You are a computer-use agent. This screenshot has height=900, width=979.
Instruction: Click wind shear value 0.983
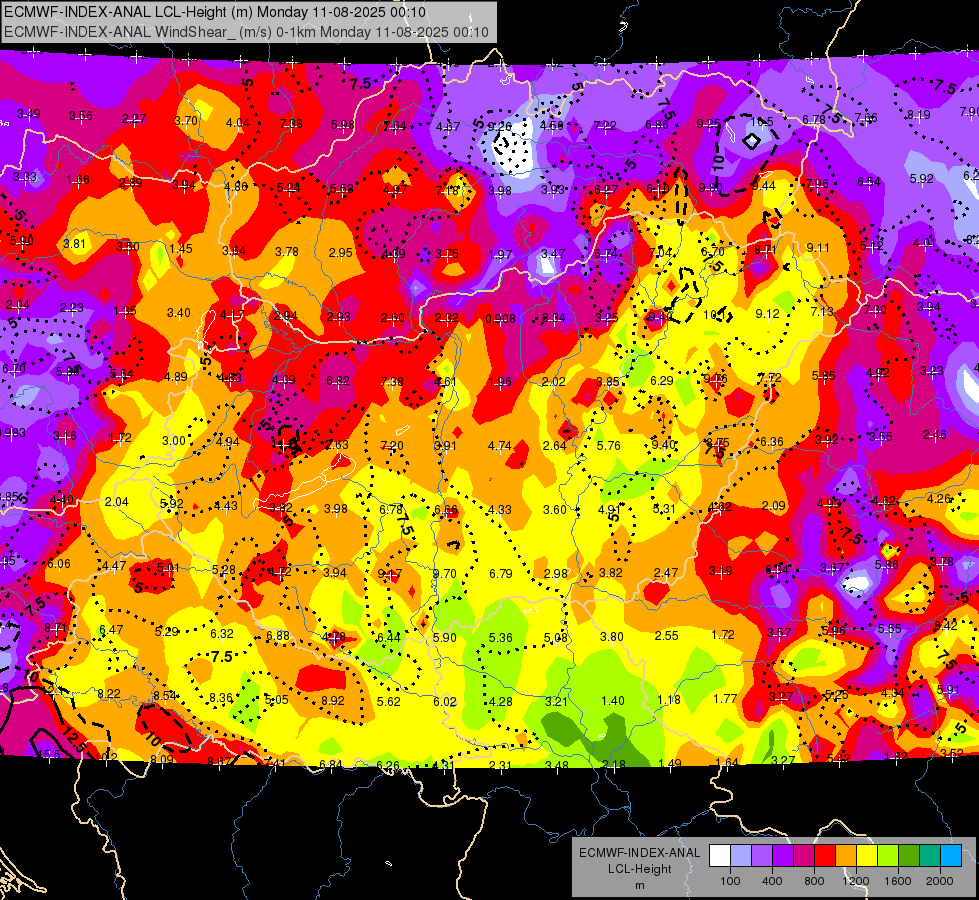click(12, 433)
